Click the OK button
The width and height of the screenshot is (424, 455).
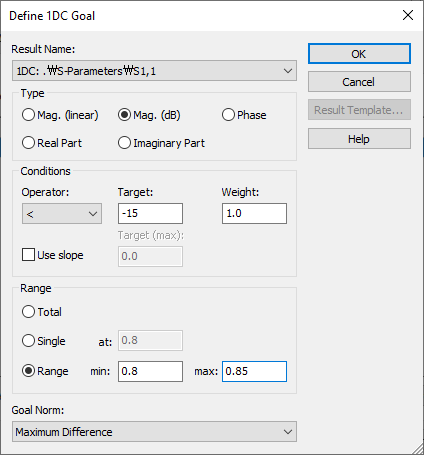pos(359,54)
